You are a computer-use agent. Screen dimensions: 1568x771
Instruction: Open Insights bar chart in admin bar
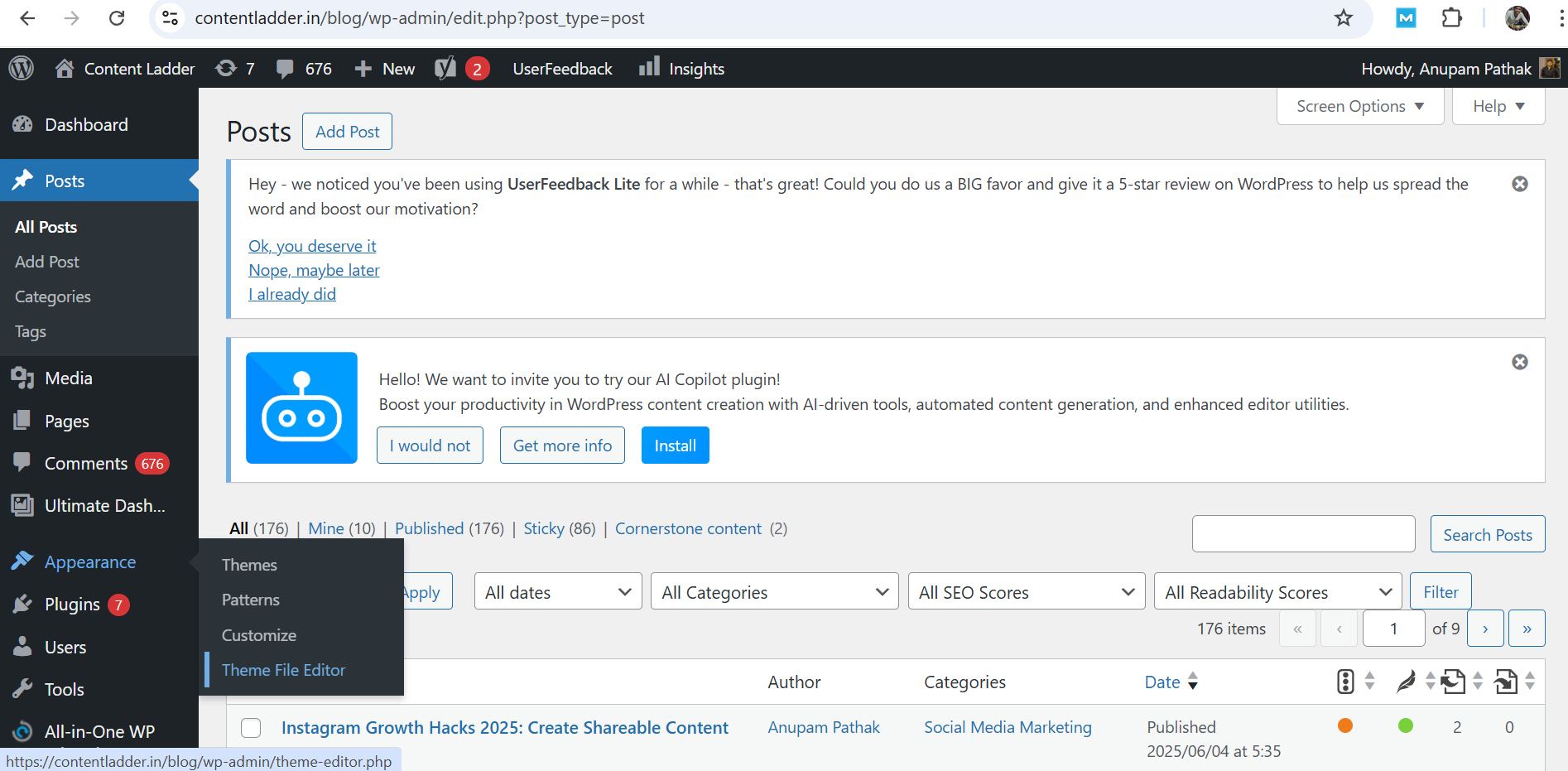681,69
